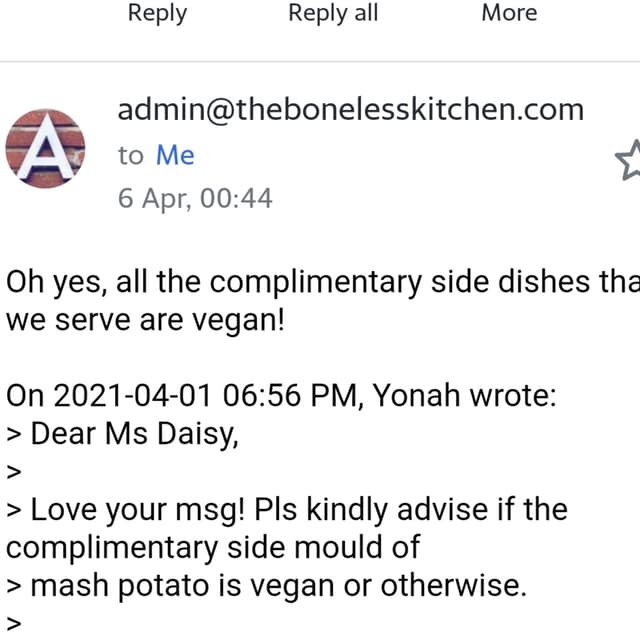Click the word "vegan!" in the reply
Screen dimensions: 640x640
tap(238, 321)
